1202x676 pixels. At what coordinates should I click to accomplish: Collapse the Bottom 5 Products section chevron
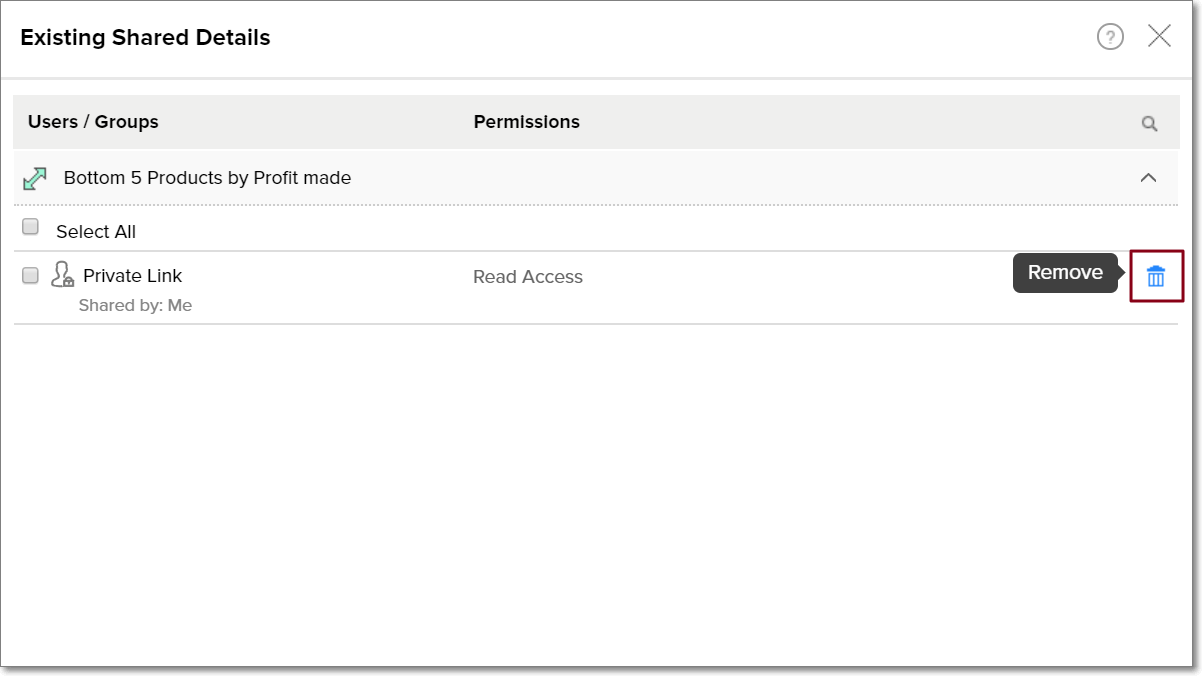1148,178
